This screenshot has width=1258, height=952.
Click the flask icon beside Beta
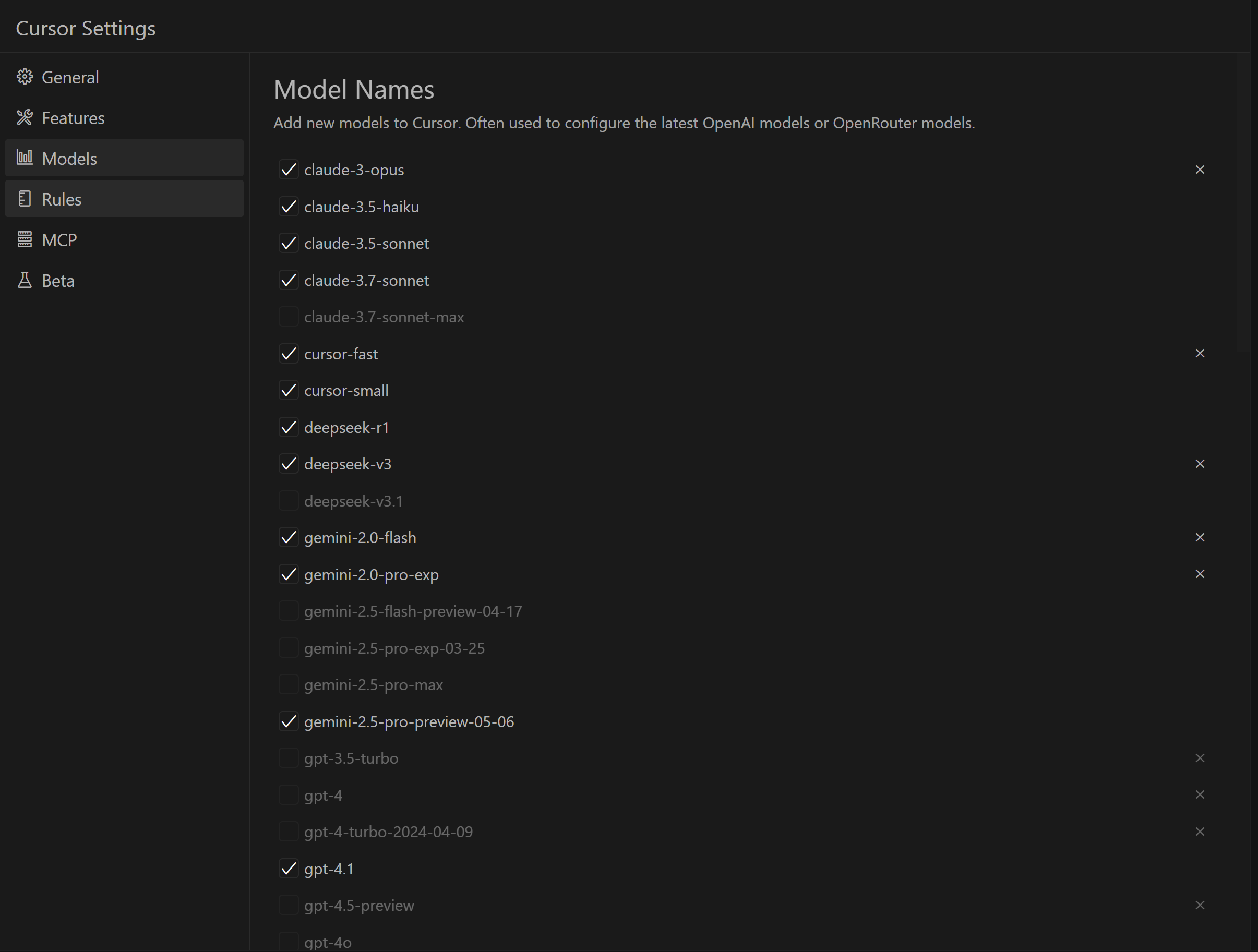coord(25,280)
